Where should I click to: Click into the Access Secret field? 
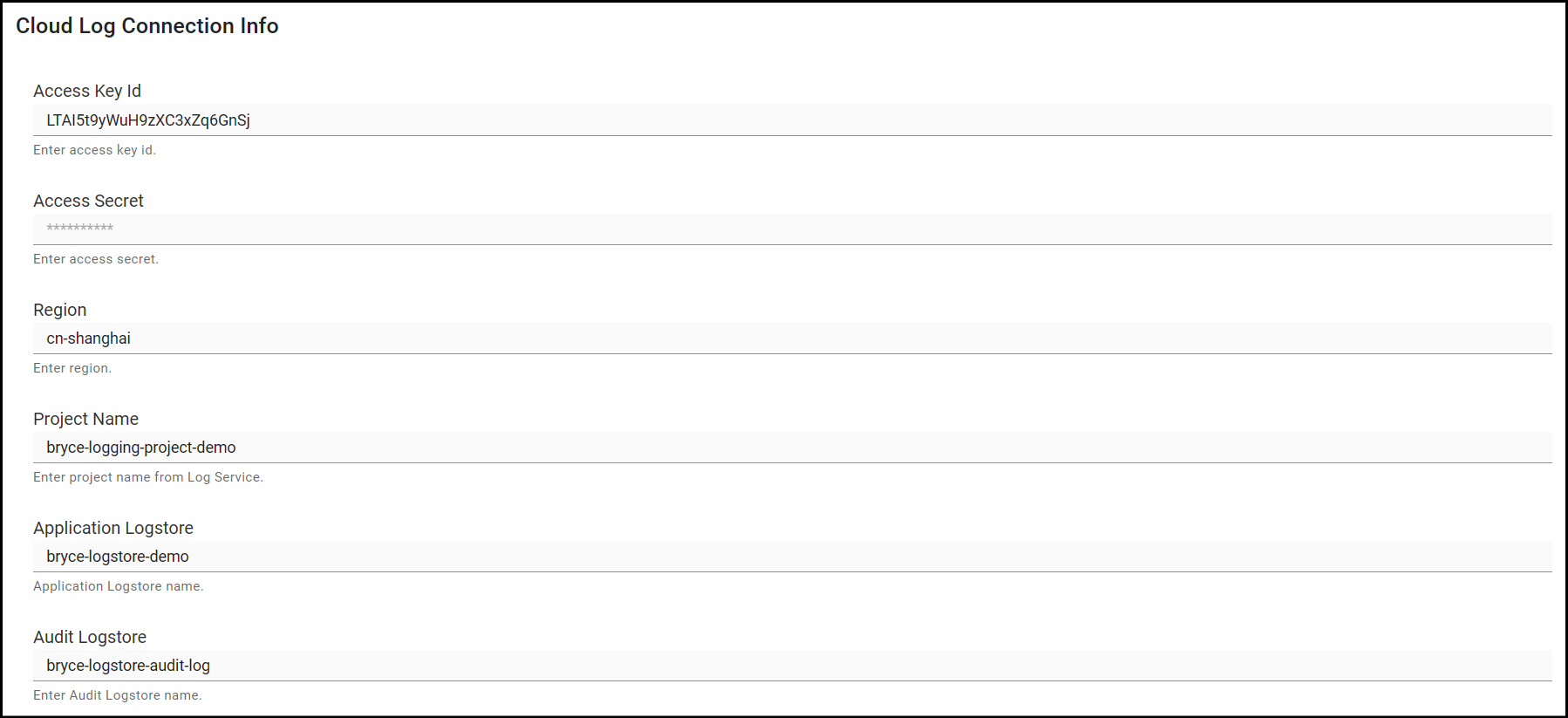pyautogui.click(x=792, y=229)
